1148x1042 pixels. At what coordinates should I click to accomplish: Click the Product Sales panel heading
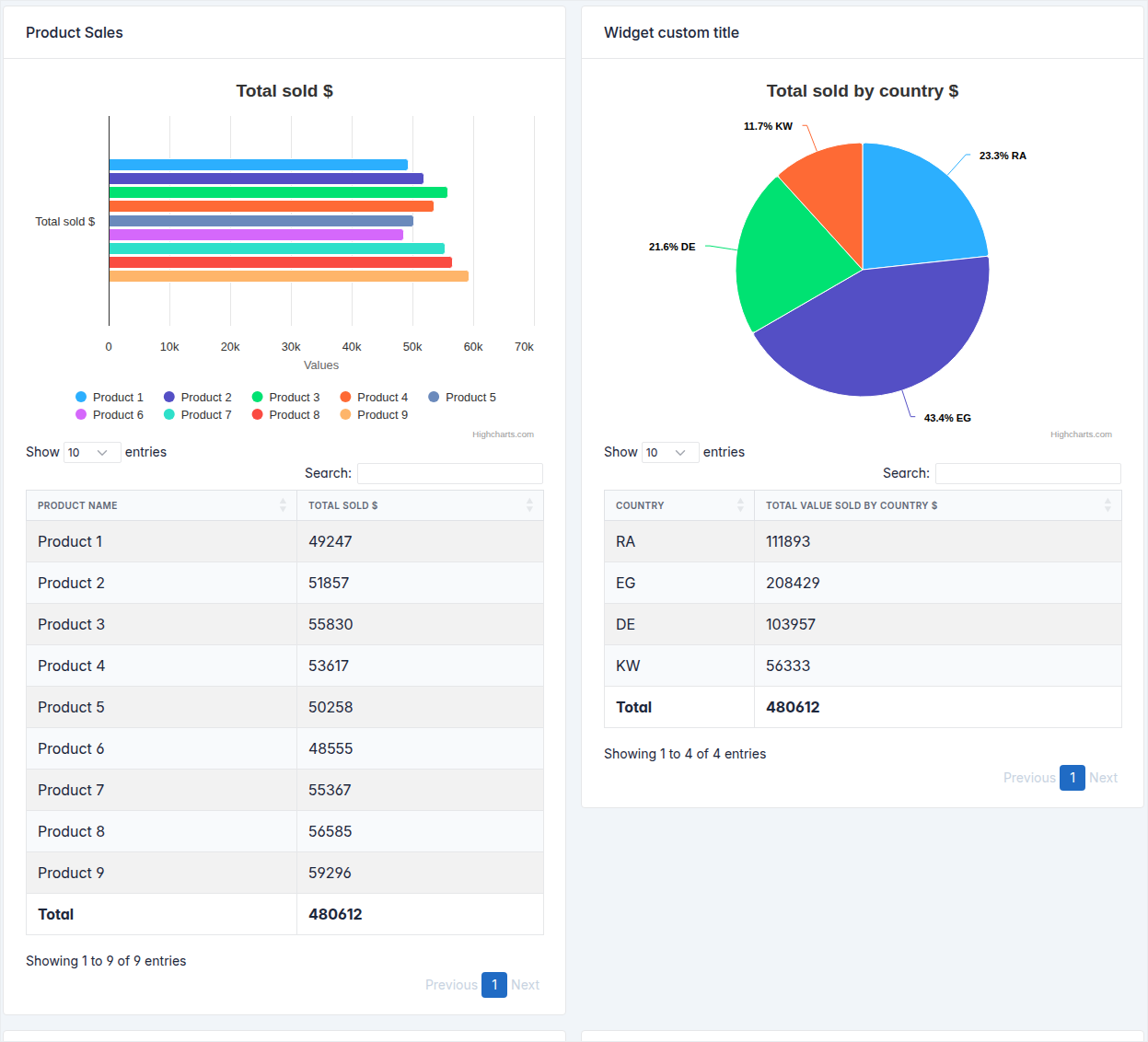click(75, 32)
